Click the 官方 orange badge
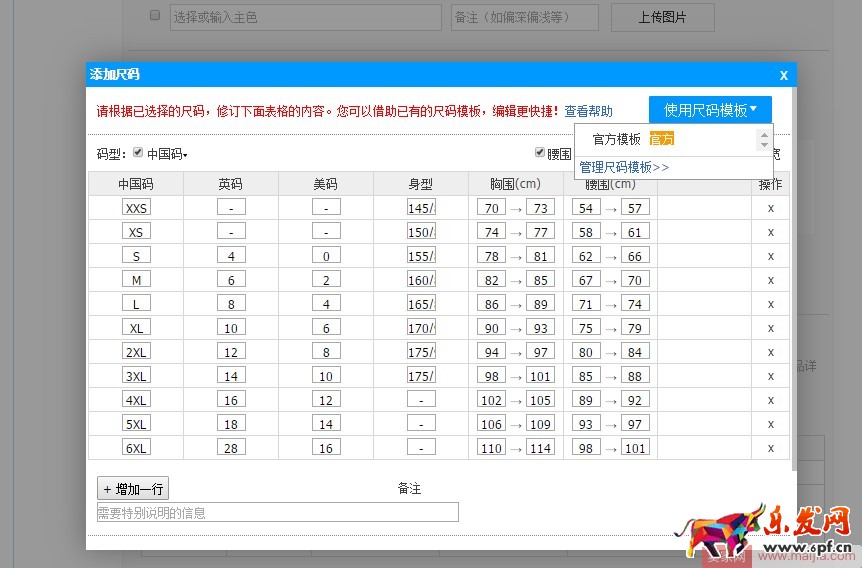Viewport: 862px width, 568px height. coord(661,139)
